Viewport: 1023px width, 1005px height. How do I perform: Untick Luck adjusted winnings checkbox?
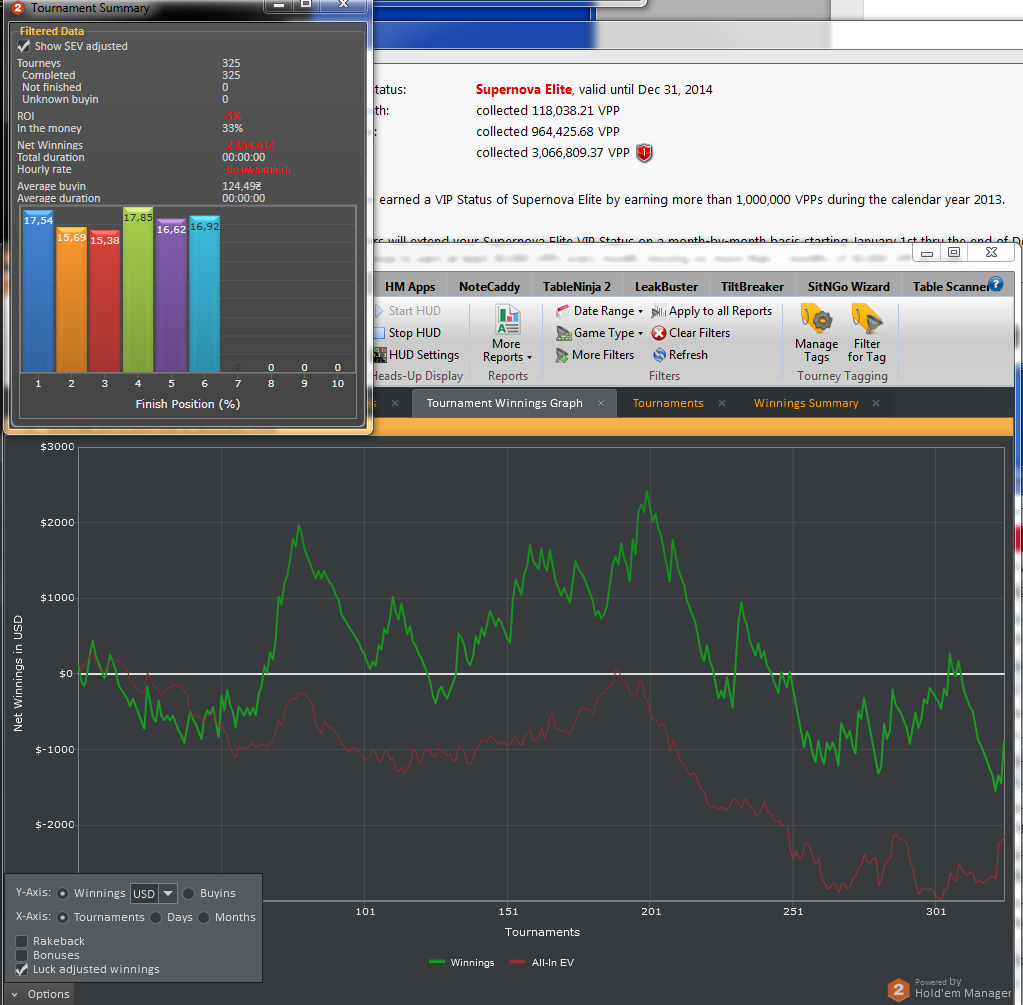[22, 970]
